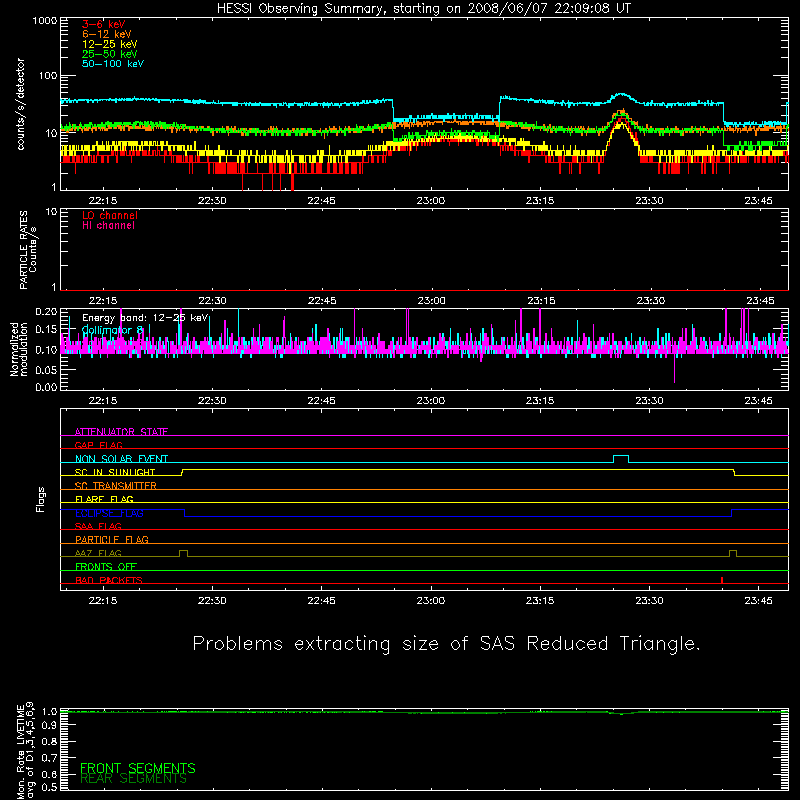Viewport: 800px width, 800px height.
Task: Click the PARTICLE FLAG label
Action: coord(112,540)
